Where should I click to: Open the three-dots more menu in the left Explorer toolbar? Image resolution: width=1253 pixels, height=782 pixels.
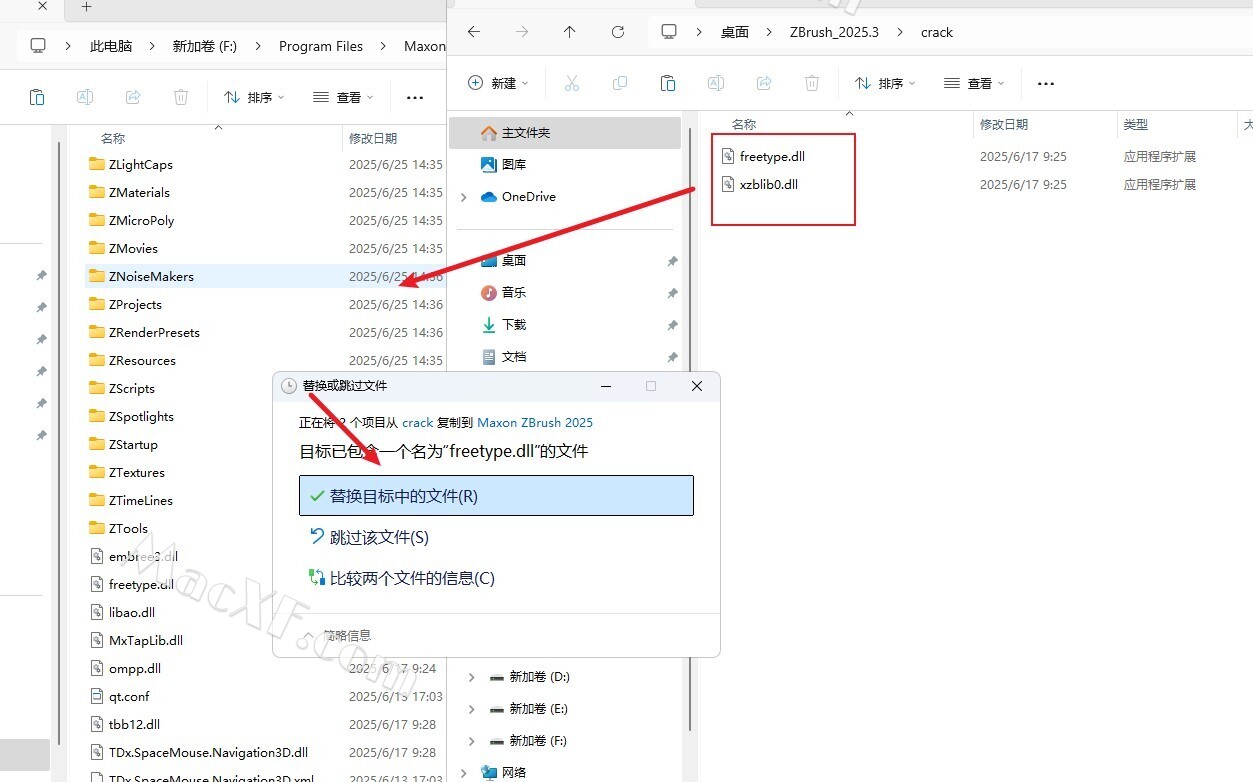415,98
